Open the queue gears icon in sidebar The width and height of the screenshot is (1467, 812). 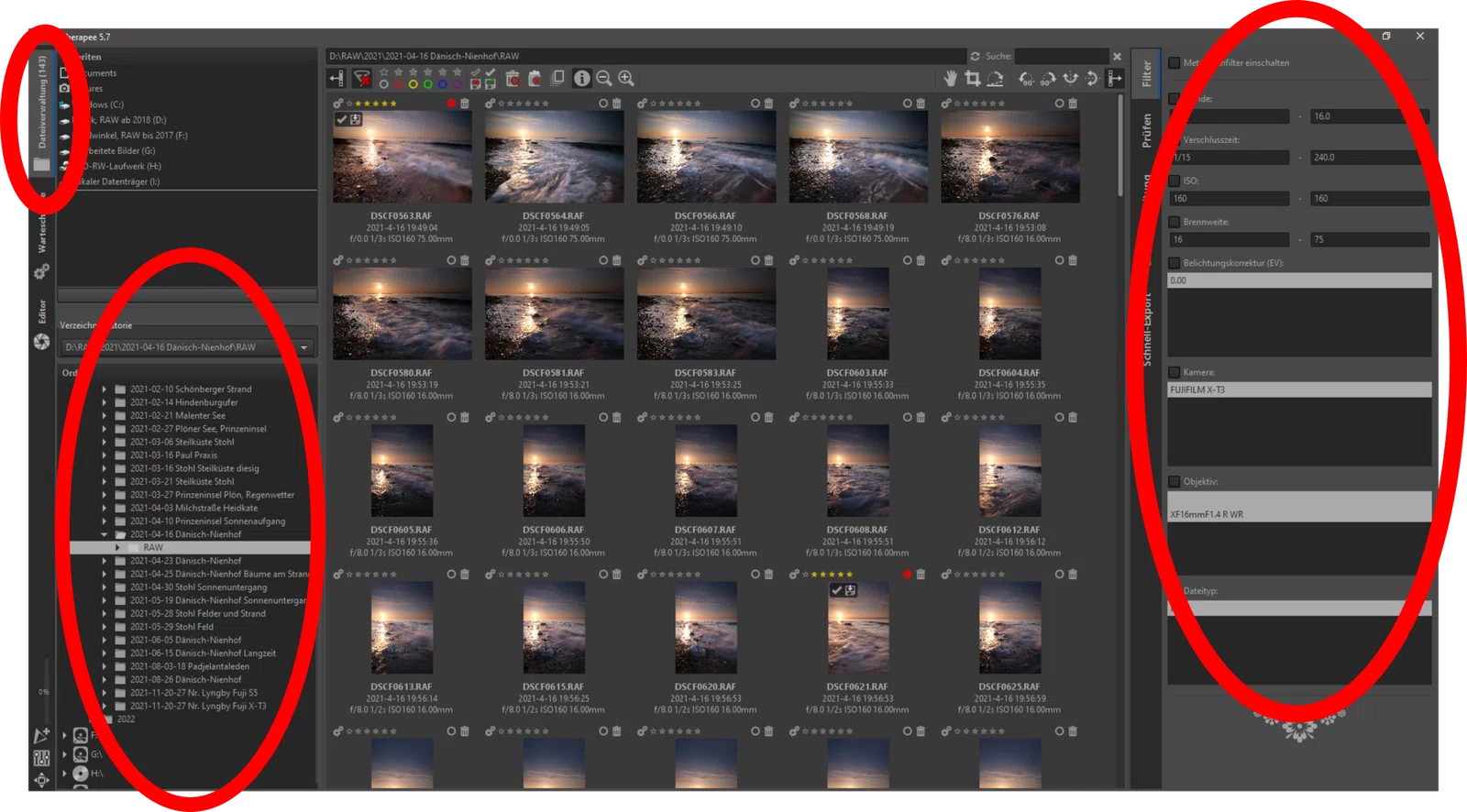(x=41, y=271)
